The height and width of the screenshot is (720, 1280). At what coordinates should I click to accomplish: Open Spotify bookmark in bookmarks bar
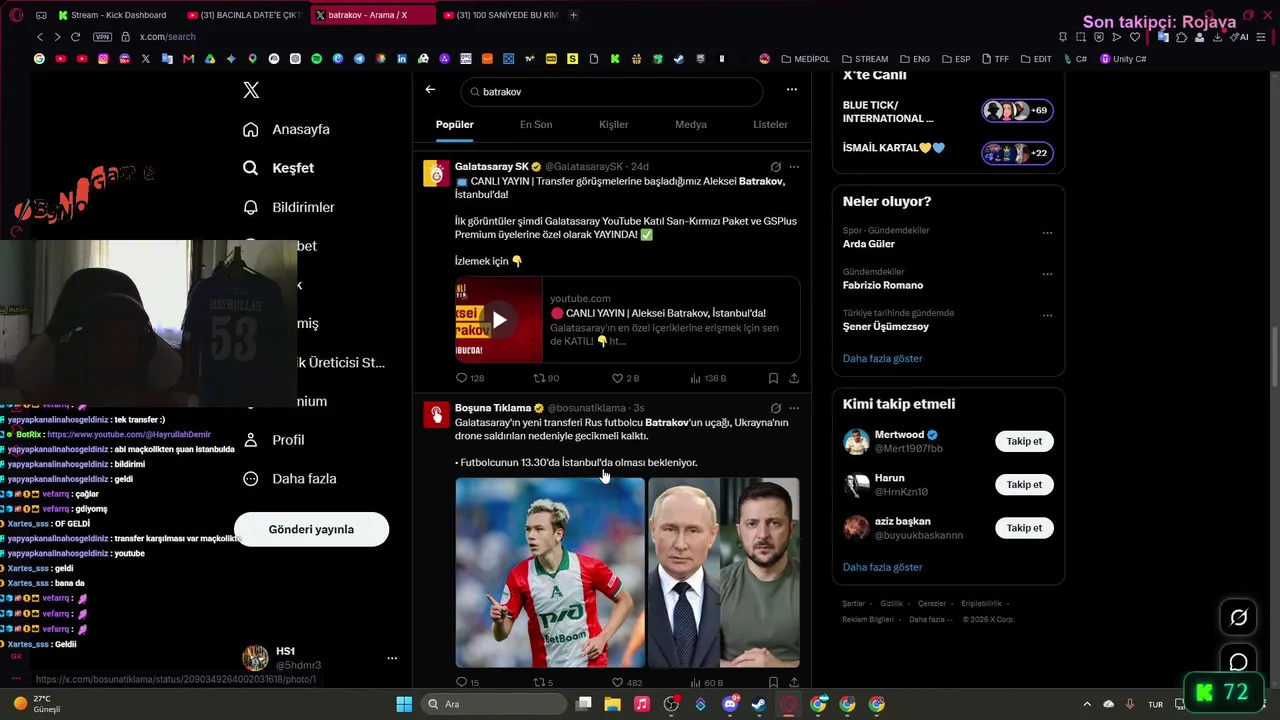pos(317,59)
